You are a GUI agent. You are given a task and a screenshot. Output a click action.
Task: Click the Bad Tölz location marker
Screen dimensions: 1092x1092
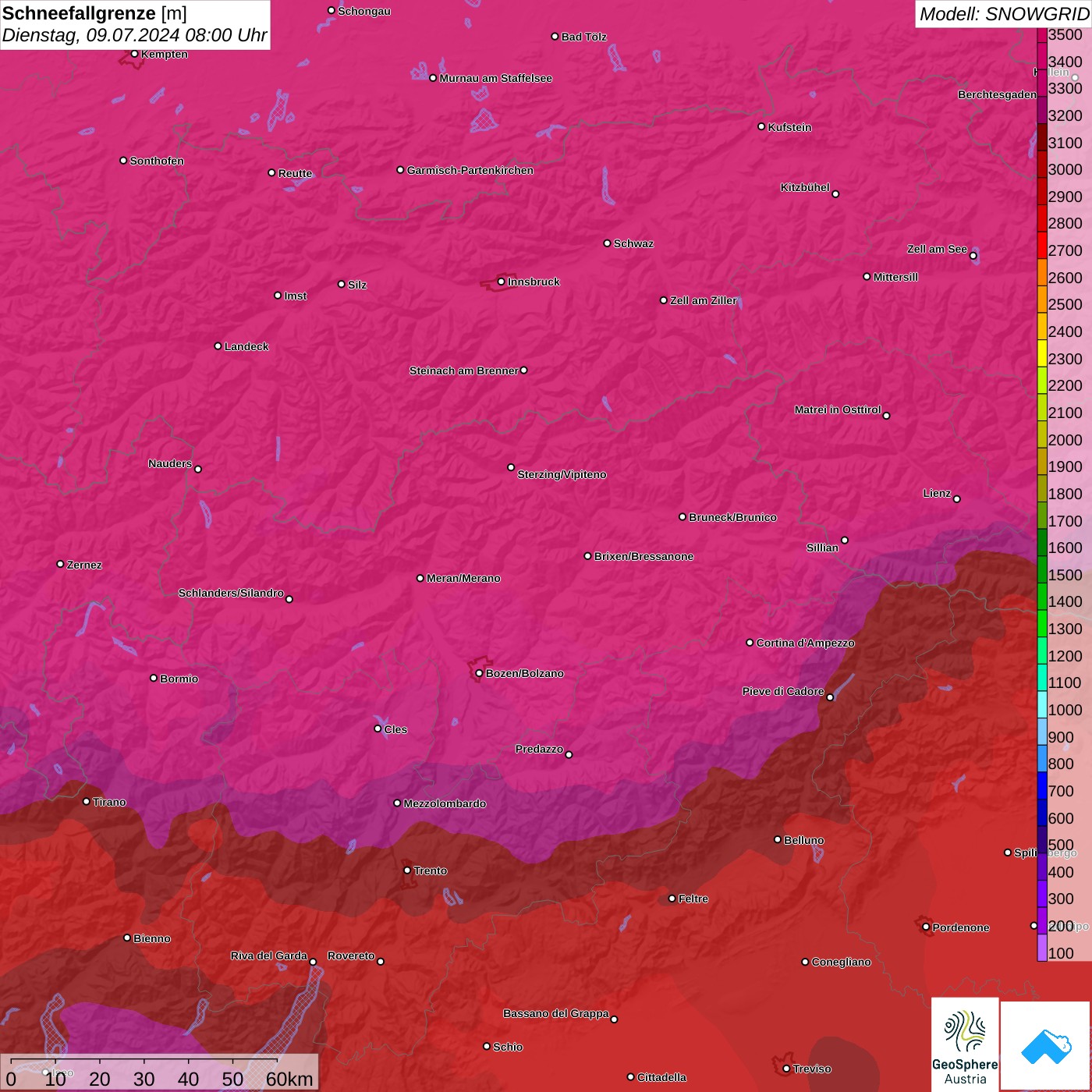coord(555,37)
